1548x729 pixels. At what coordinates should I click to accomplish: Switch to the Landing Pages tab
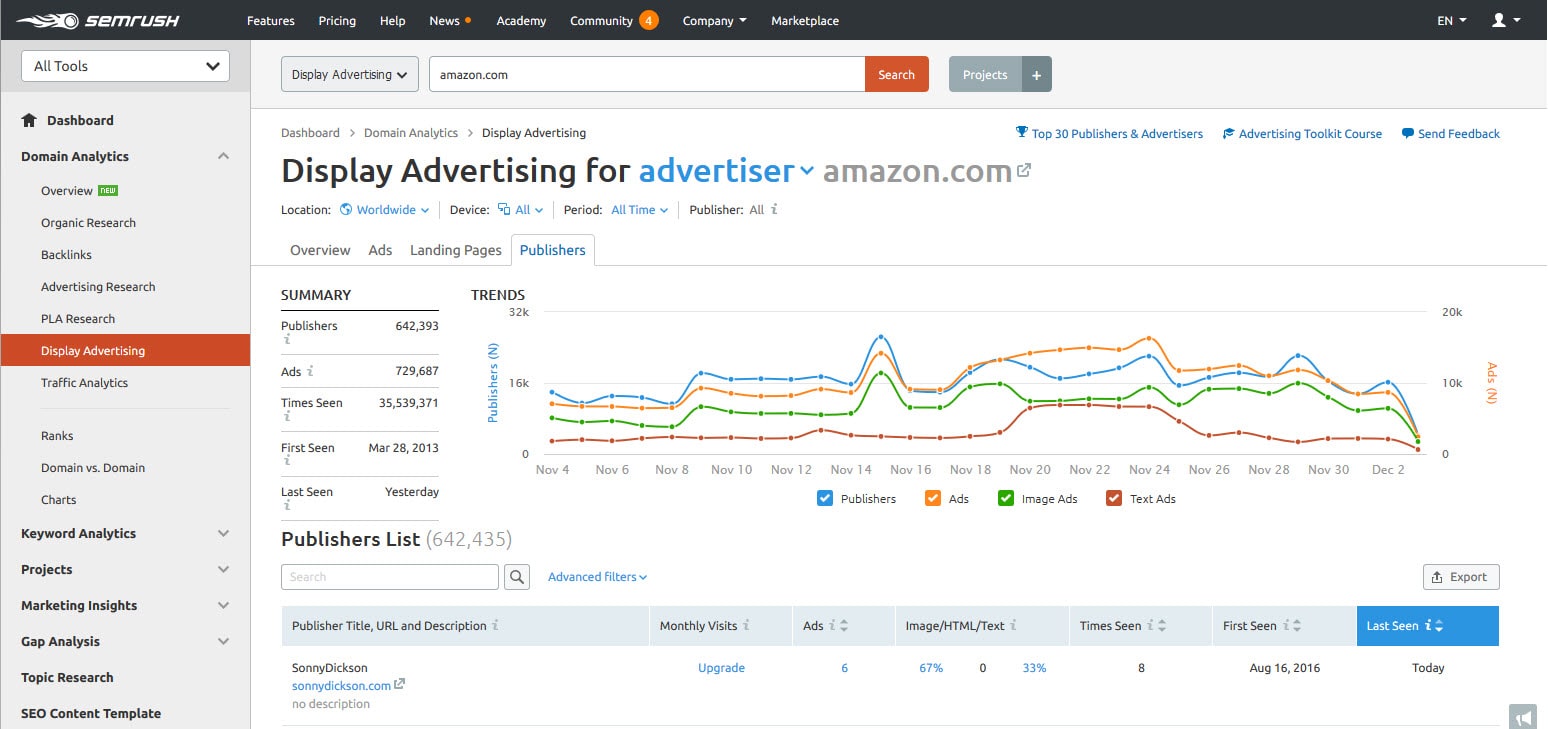[x=455, y=250]
